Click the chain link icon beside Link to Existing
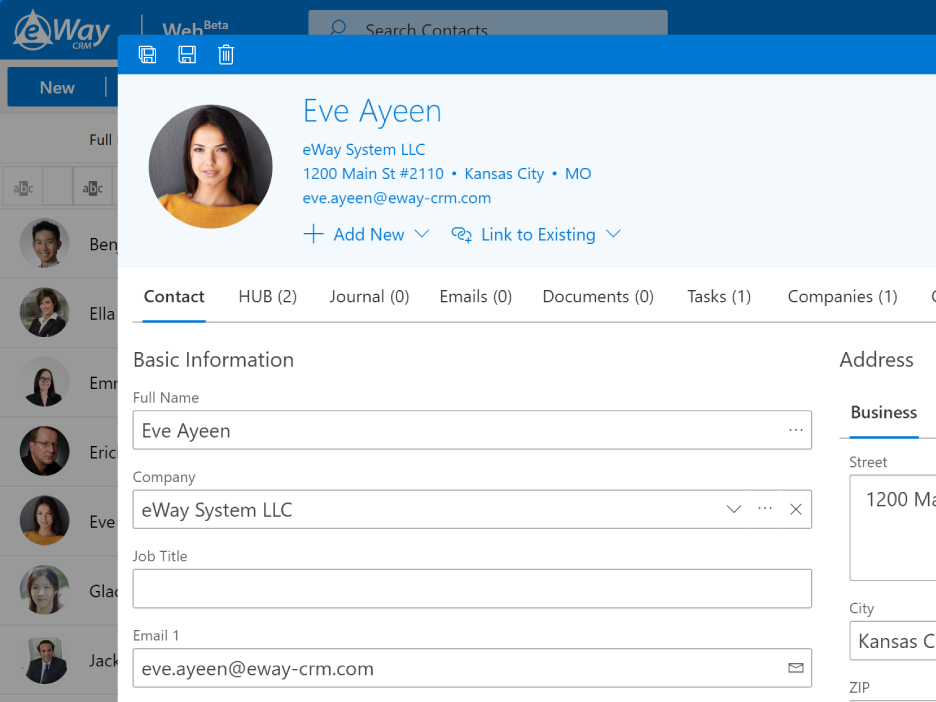This screenshot has width=936, height=702. pyautogui.click(x=461, y=234)
